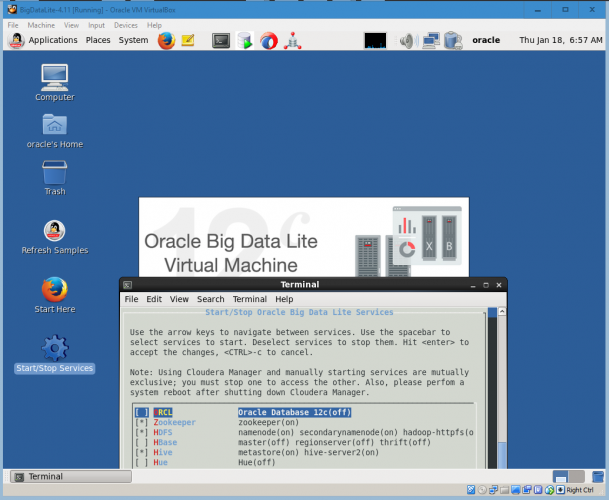
Task: Click the red and blue circular launcher icon
Action: pyautogui.click(x=269, y=41)
